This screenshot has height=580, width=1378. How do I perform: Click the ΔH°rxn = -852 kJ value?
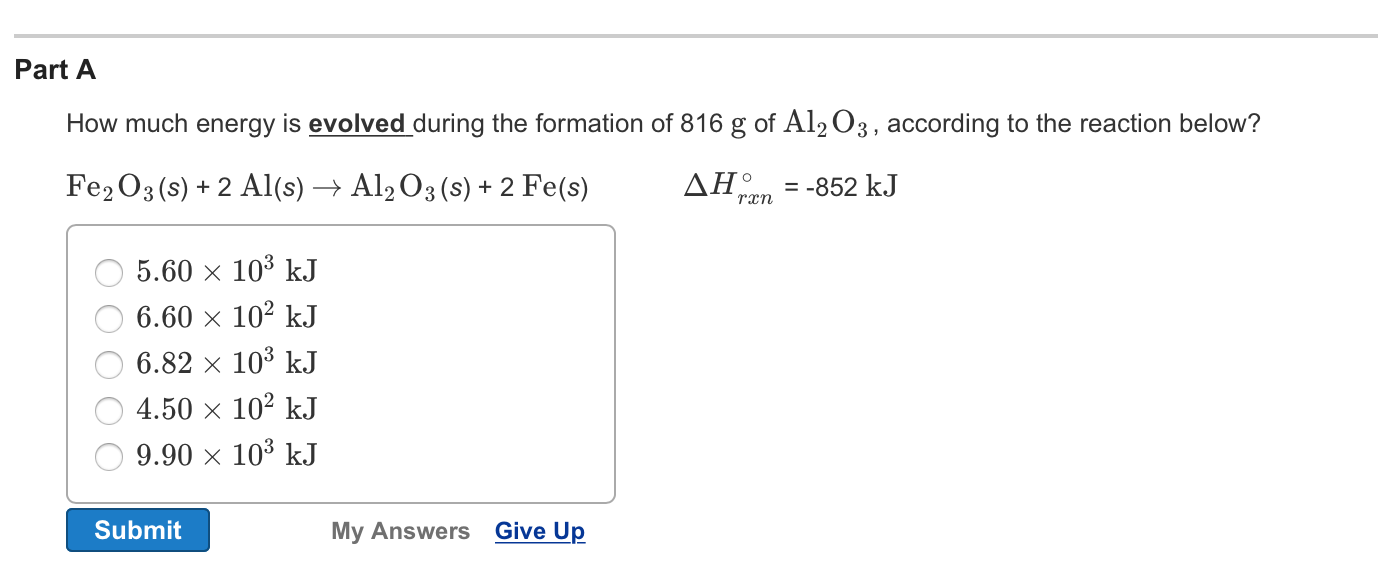pyautogui.click(x=790, y=186)
